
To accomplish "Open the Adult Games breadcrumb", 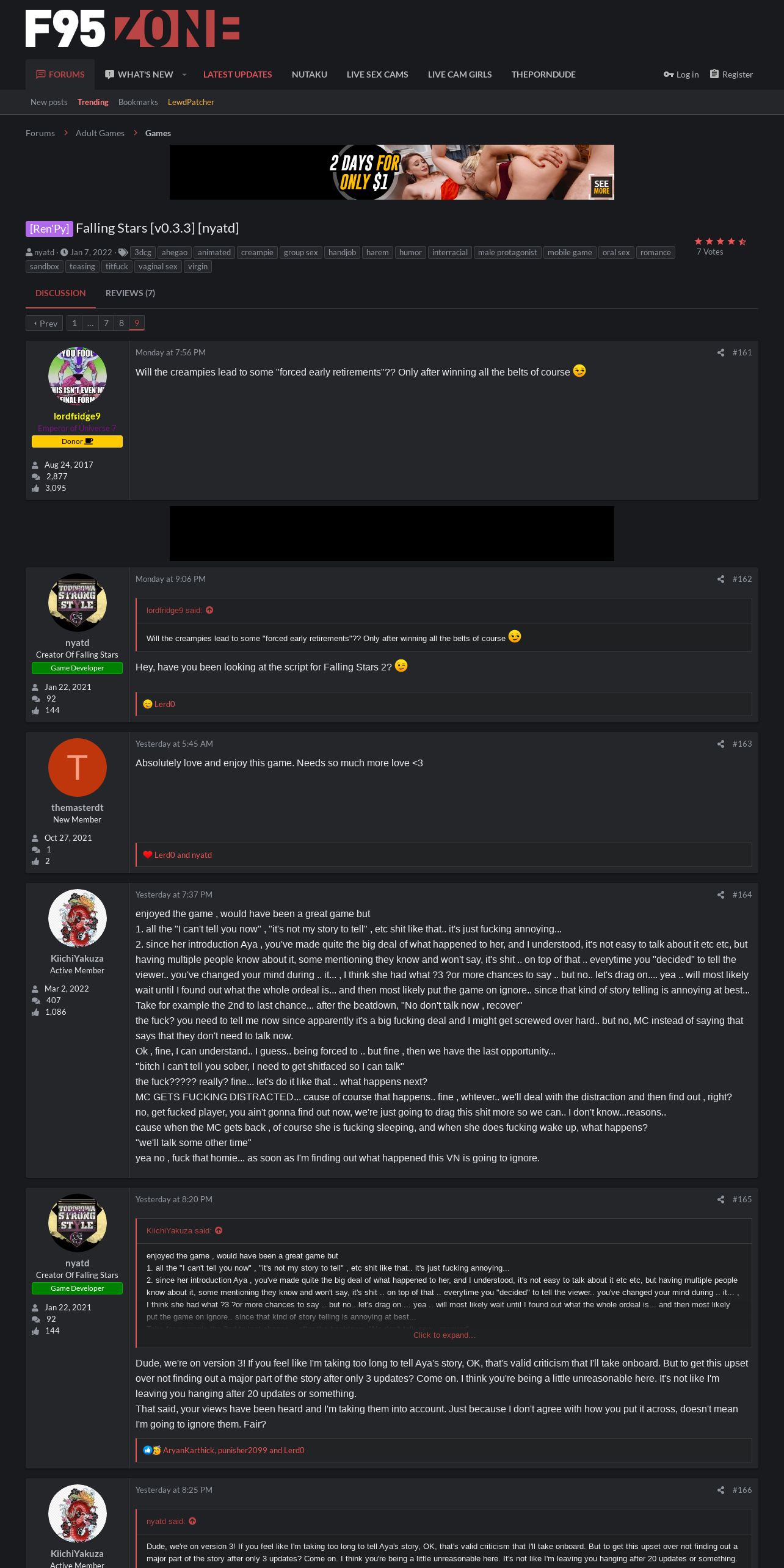I will pos(100,133).
